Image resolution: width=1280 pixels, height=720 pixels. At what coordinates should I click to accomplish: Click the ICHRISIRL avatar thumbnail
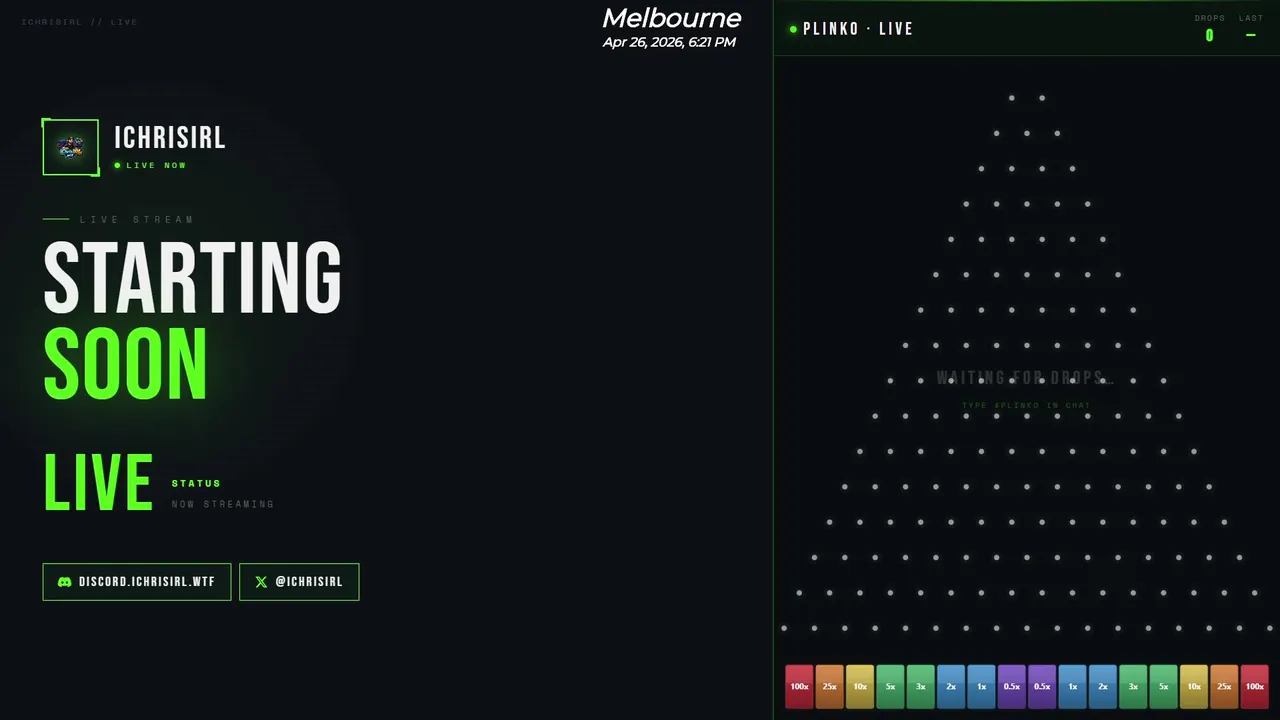(71, 148)
